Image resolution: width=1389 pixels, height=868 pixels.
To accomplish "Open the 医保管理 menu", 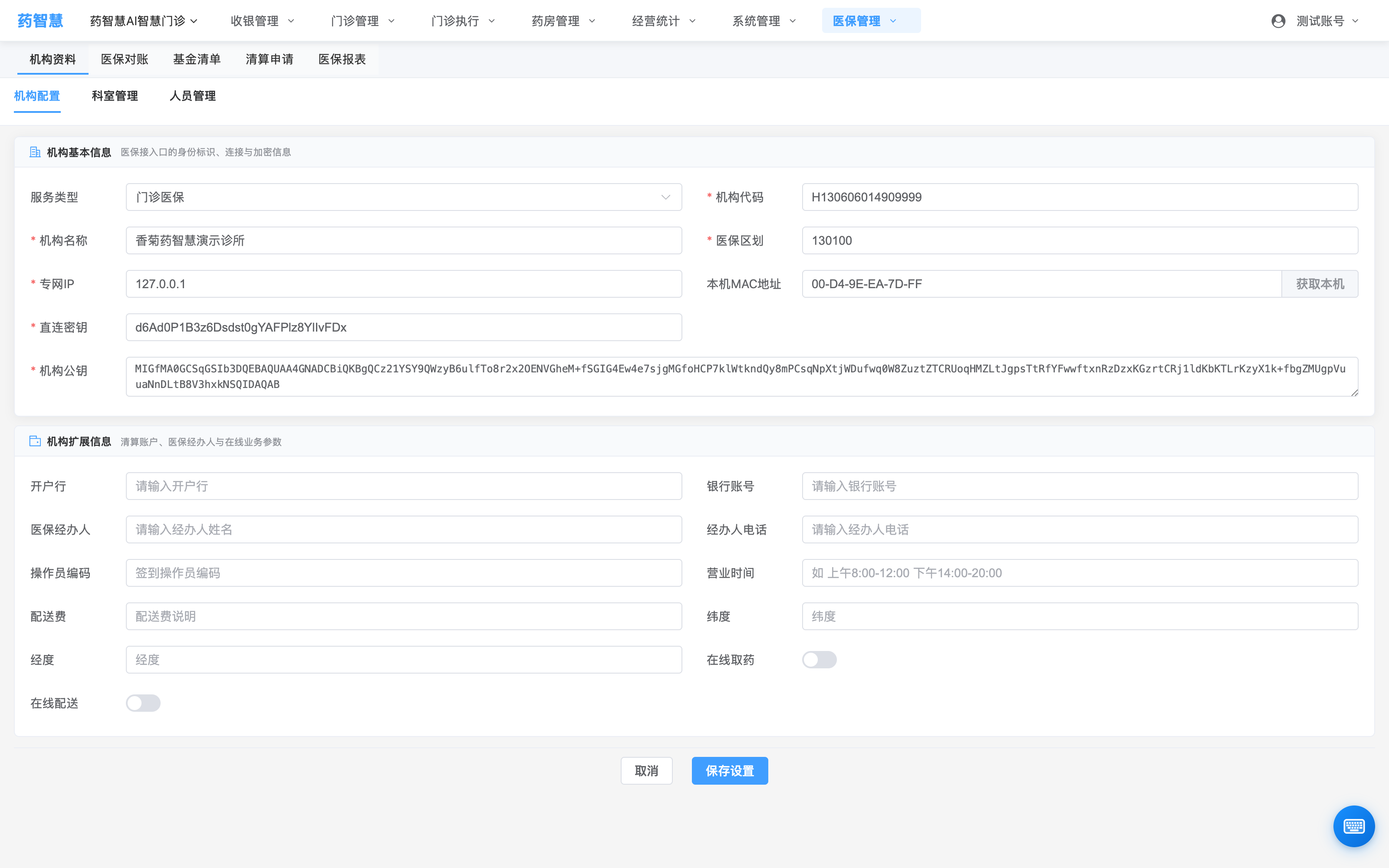I will click(x=871, y=21).
